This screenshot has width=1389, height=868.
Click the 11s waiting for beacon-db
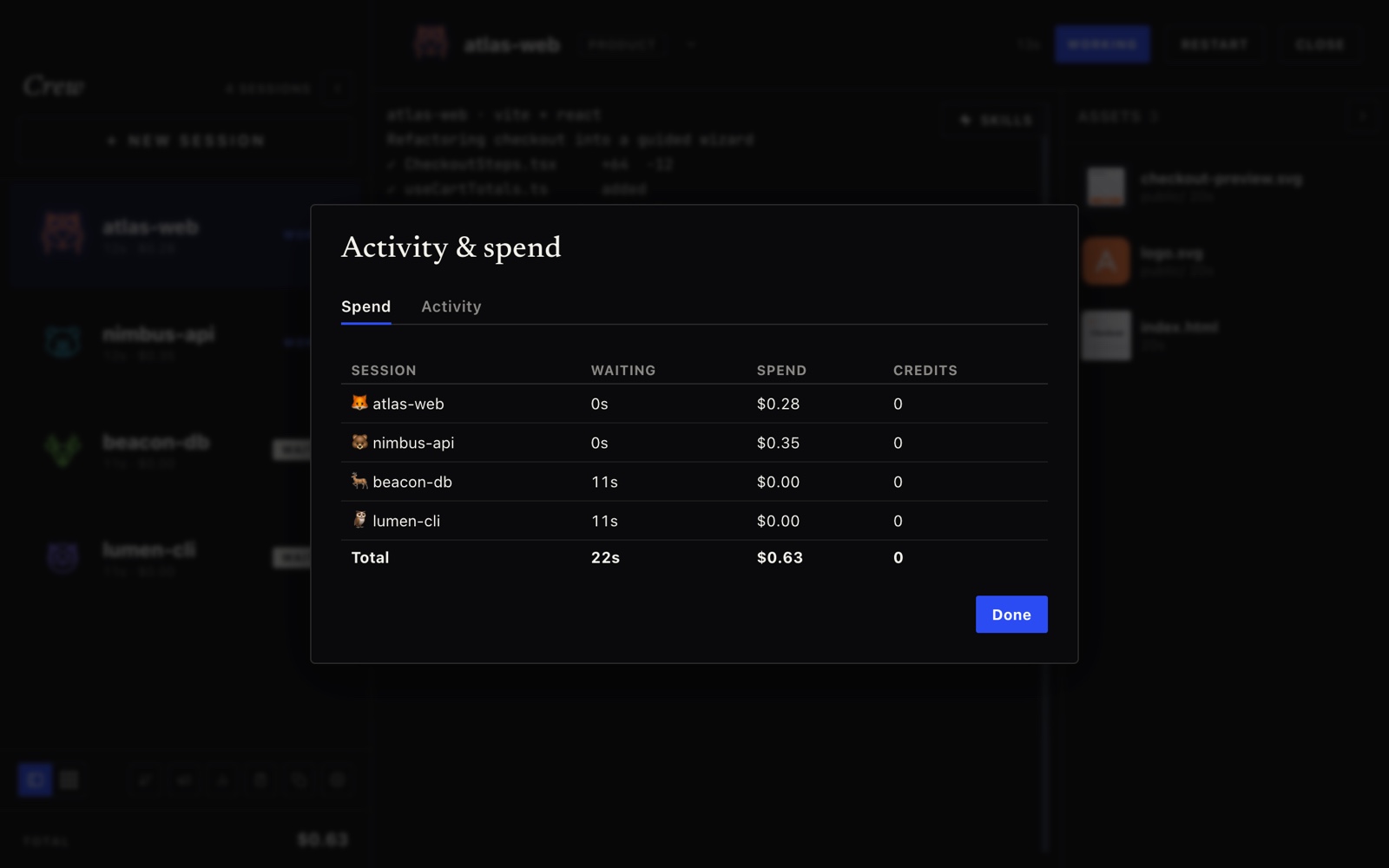604,482
